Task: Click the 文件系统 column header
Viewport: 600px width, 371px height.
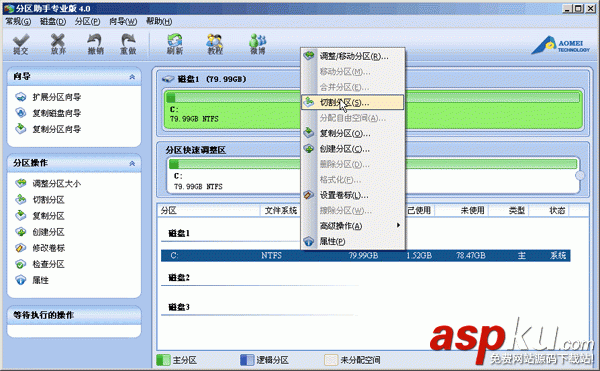Action: click(x=281, y=210)
